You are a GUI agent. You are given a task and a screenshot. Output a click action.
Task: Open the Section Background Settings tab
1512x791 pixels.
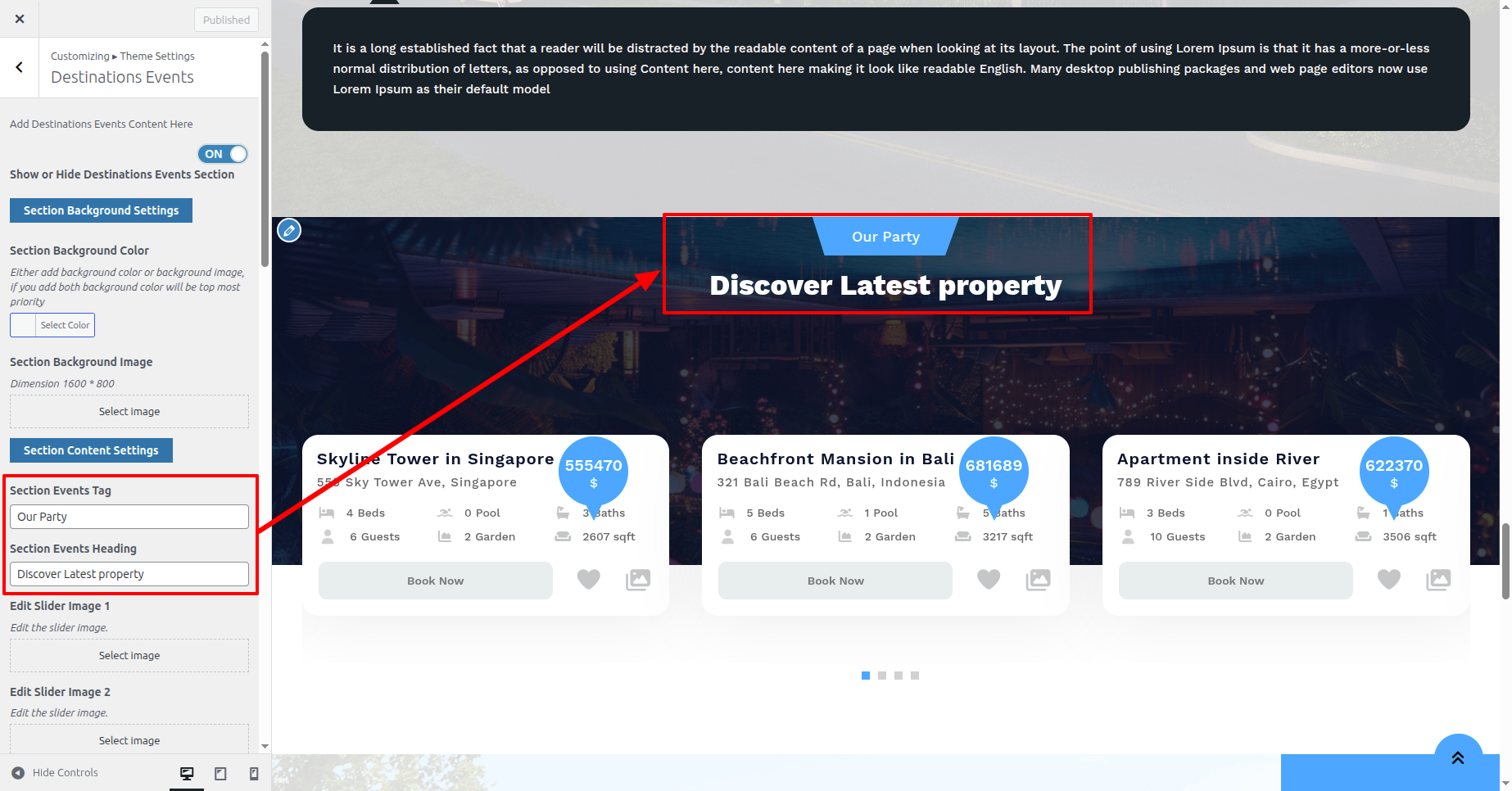(101, 210)
